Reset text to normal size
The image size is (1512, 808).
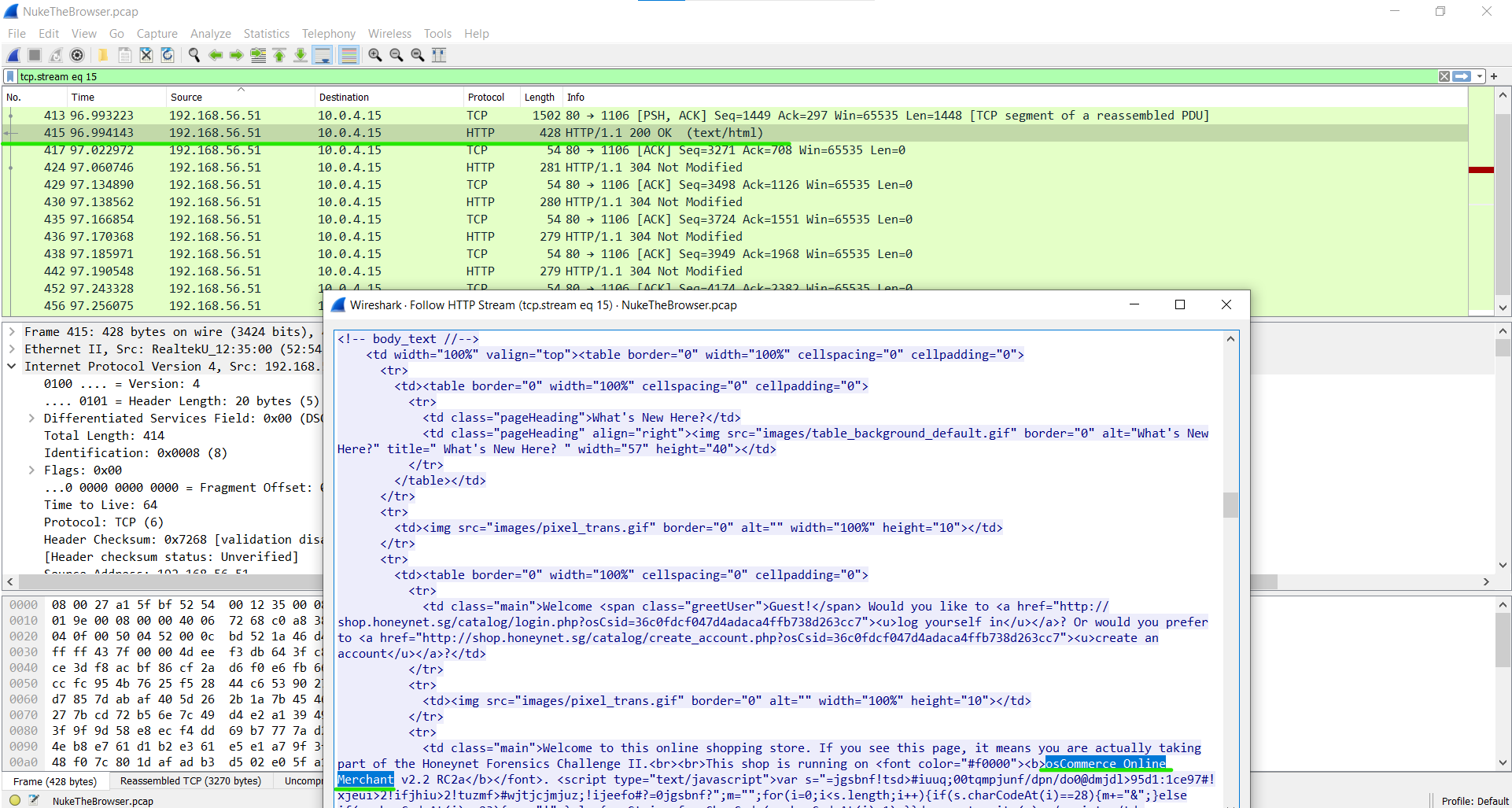(418, 55)
